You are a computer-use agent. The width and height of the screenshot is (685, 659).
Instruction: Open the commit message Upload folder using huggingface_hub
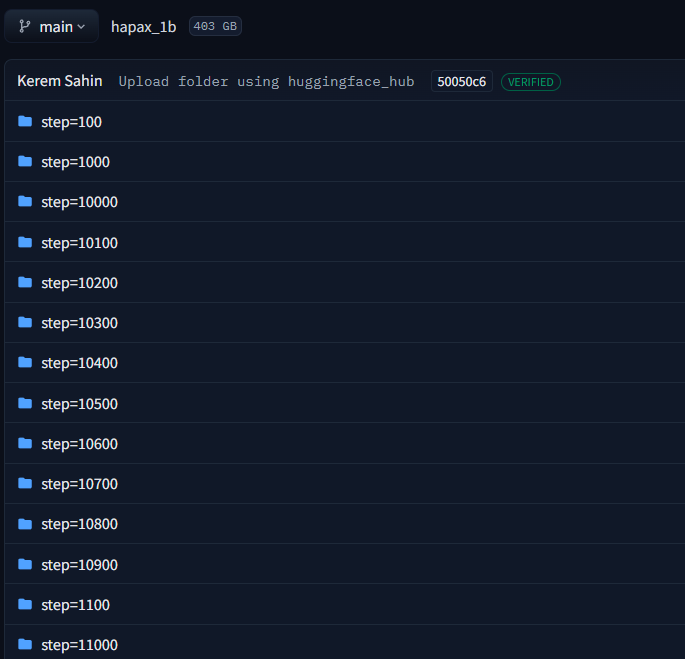pyautogui.click(x=266, y=81)
